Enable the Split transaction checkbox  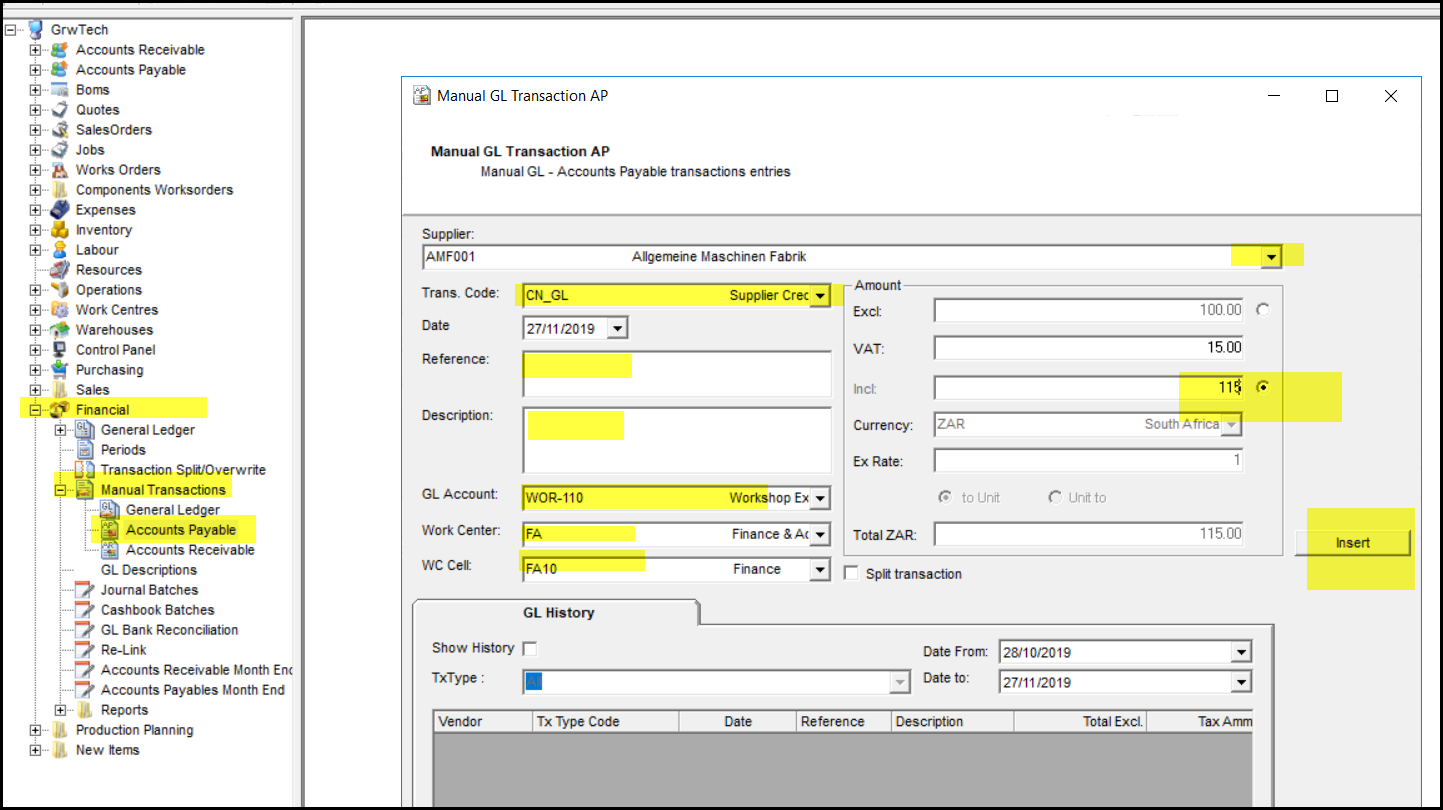(x=851, y=574)
